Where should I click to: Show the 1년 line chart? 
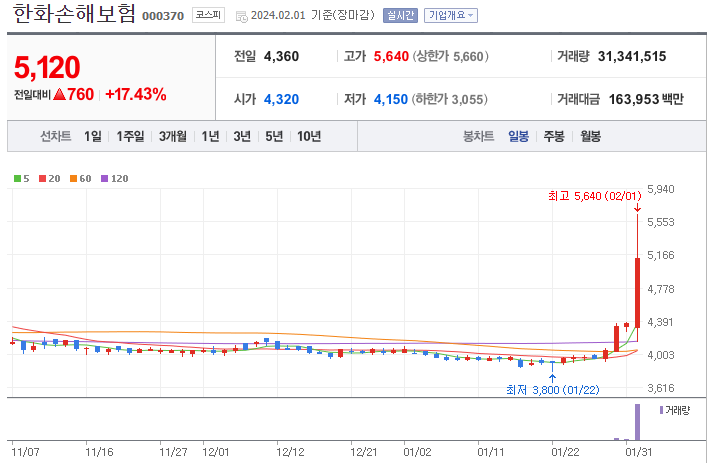210,136
